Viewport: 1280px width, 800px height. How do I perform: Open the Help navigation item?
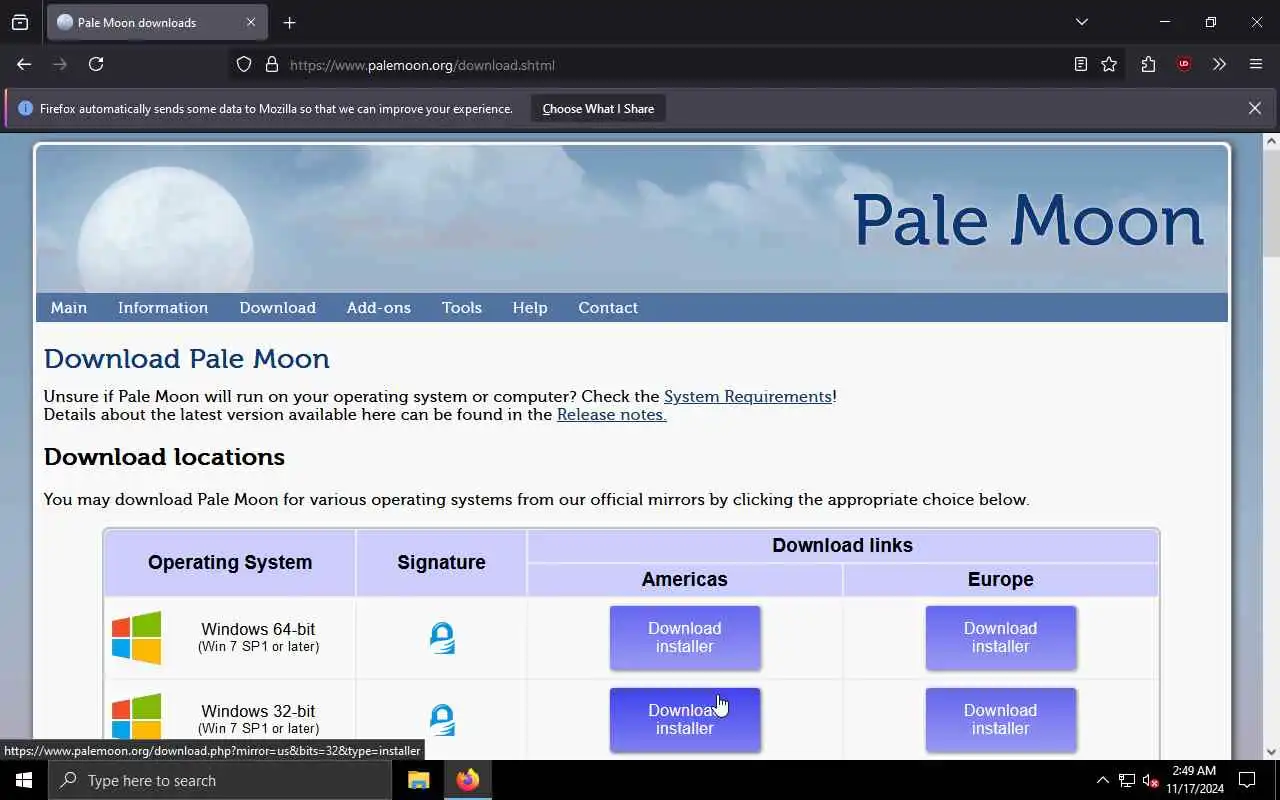(x=530, y=307)
